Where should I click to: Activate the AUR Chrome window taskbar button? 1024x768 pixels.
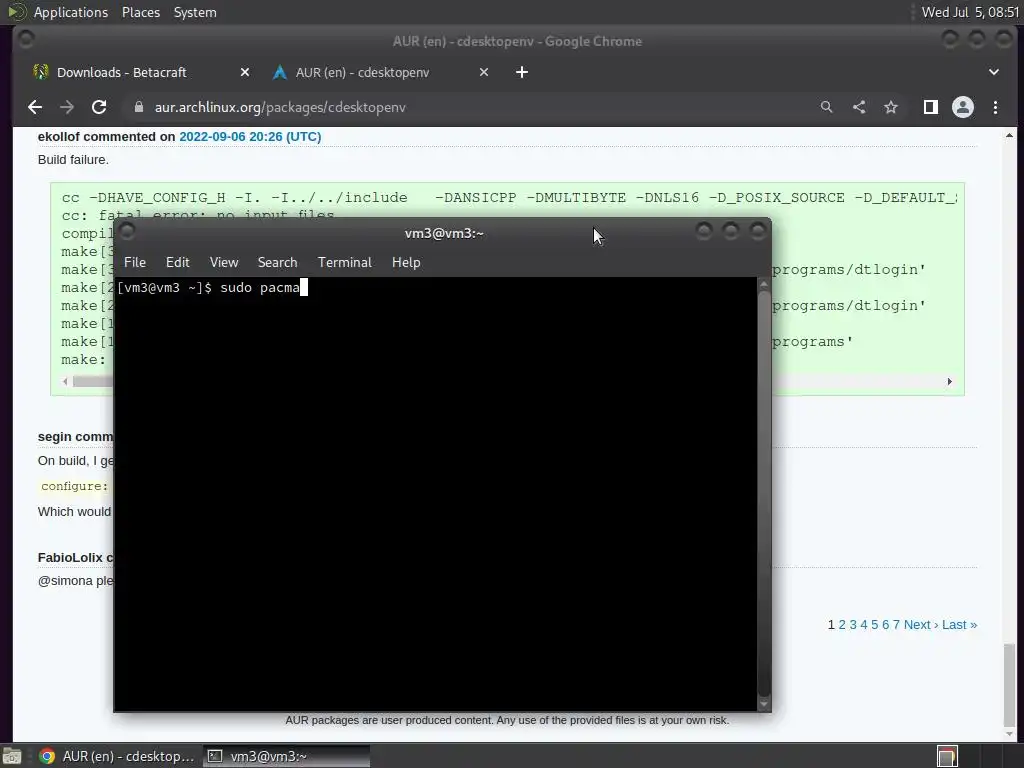[x=116, y=756]
